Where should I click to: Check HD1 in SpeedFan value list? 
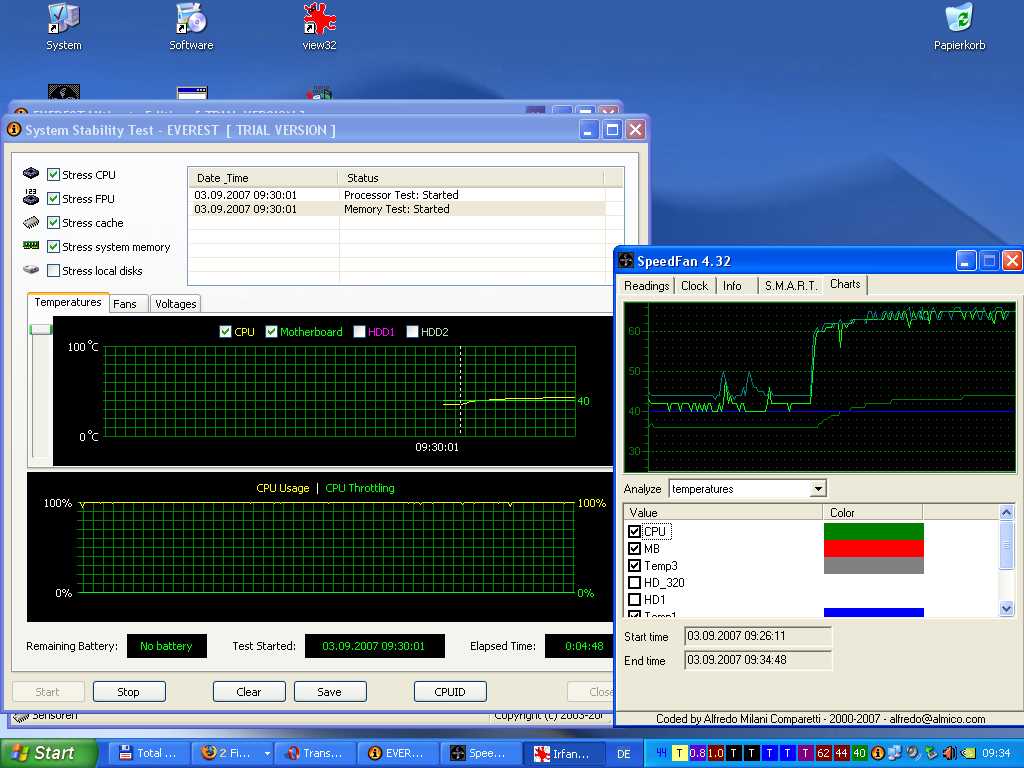[x=634, y=600]
